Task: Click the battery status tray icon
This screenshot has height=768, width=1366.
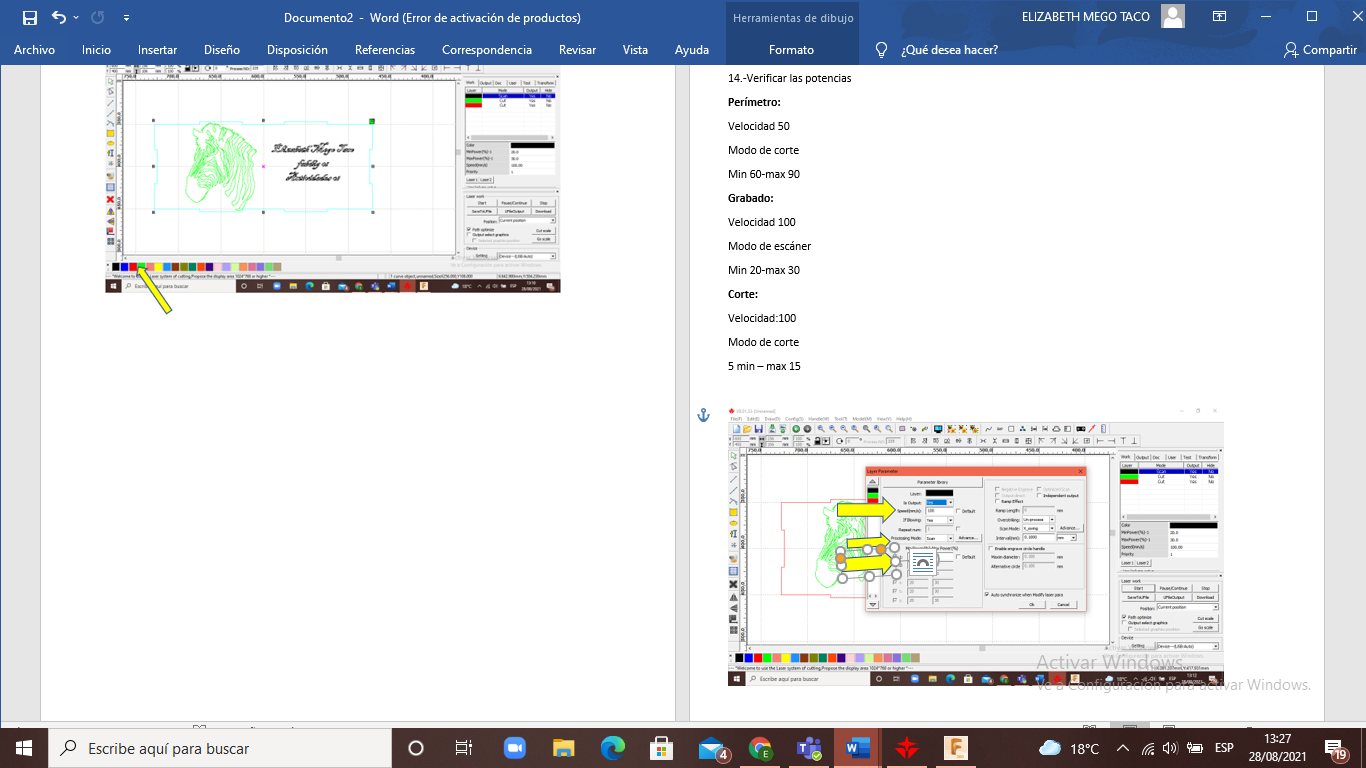Action: (1195, 748)
